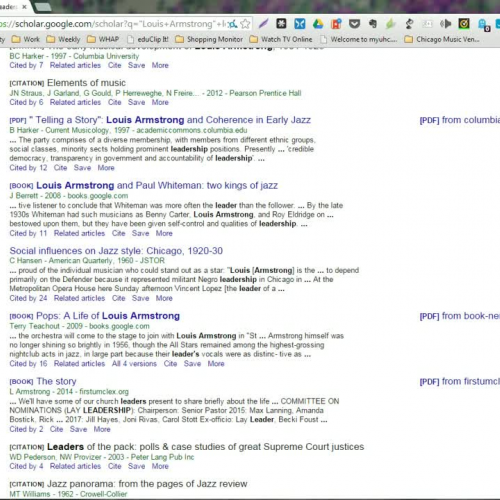
Task: Open the Google Drive extension icon
Action: [318, 24]
